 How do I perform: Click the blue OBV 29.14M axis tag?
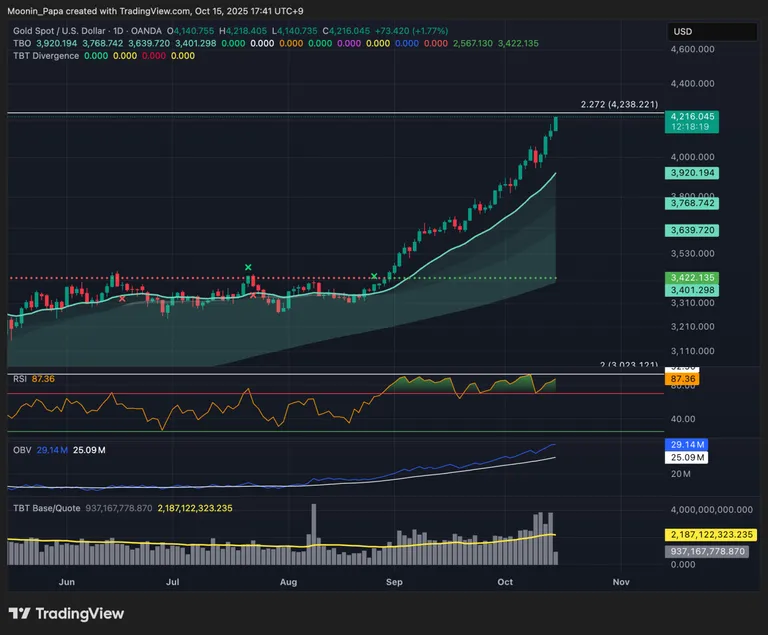(686, 444)
